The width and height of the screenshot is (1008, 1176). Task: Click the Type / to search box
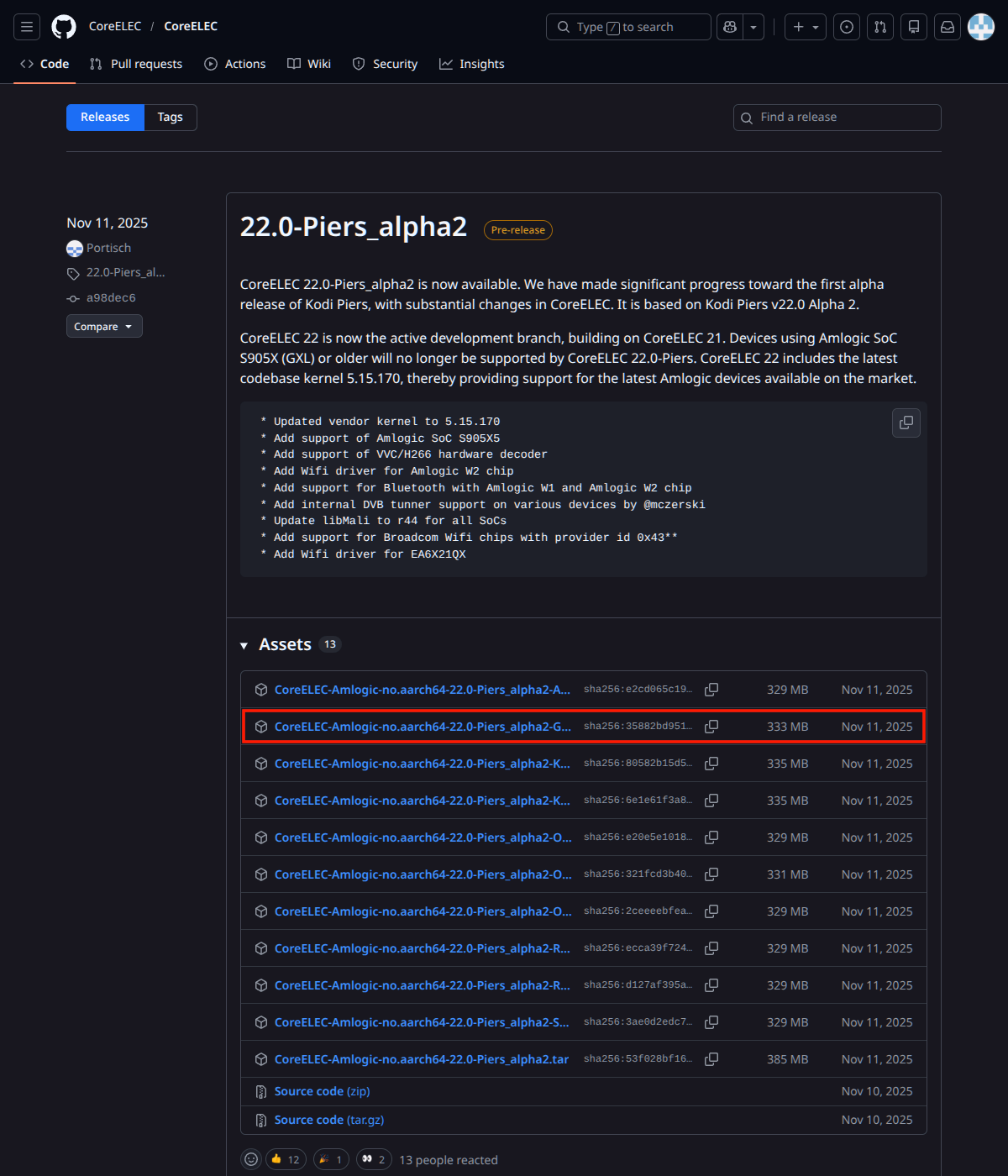pos(628,27)
